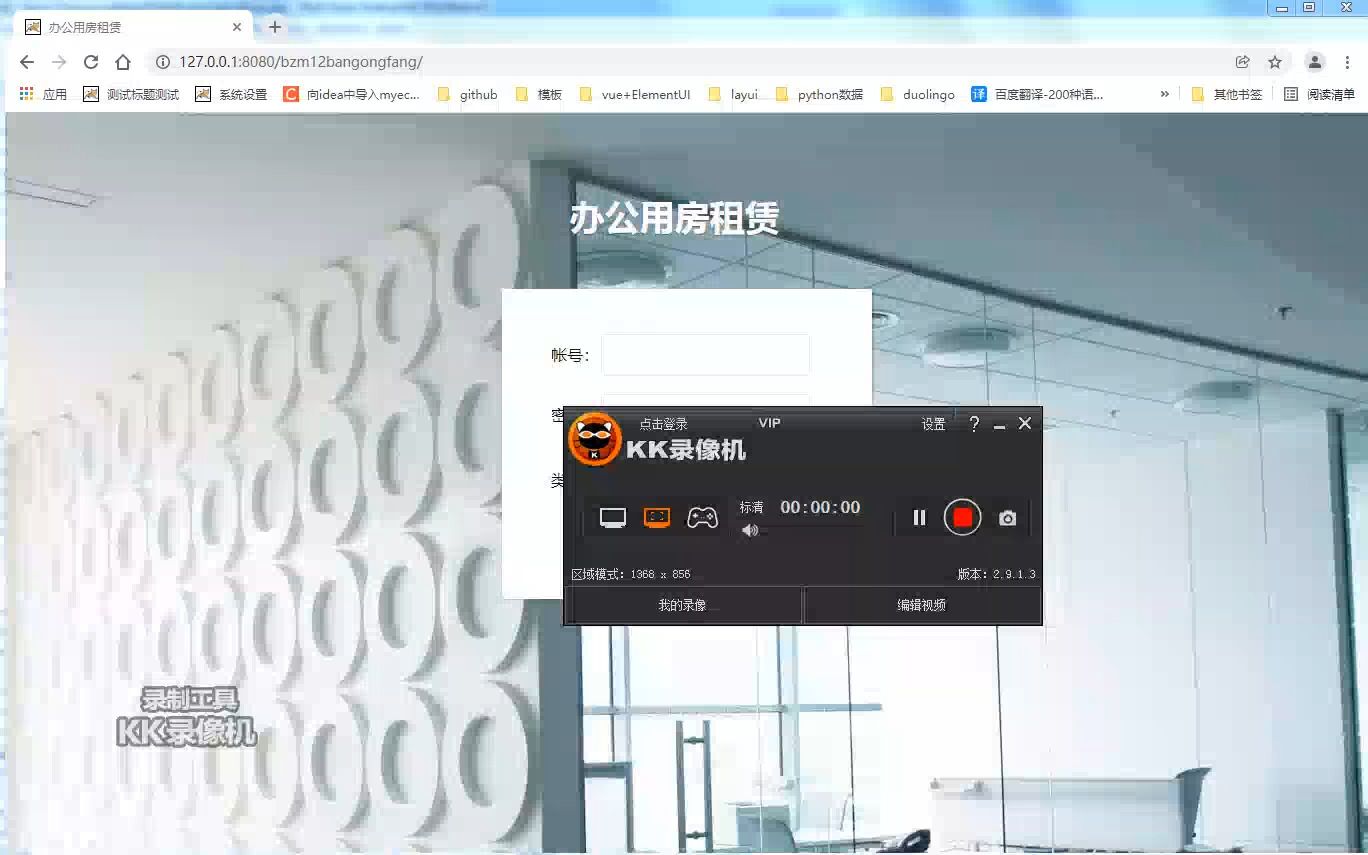Viewport: 1368px width, 855px height.
Task: Open 向idea中导入myec... bookmark
Action: tap(352, 95)
